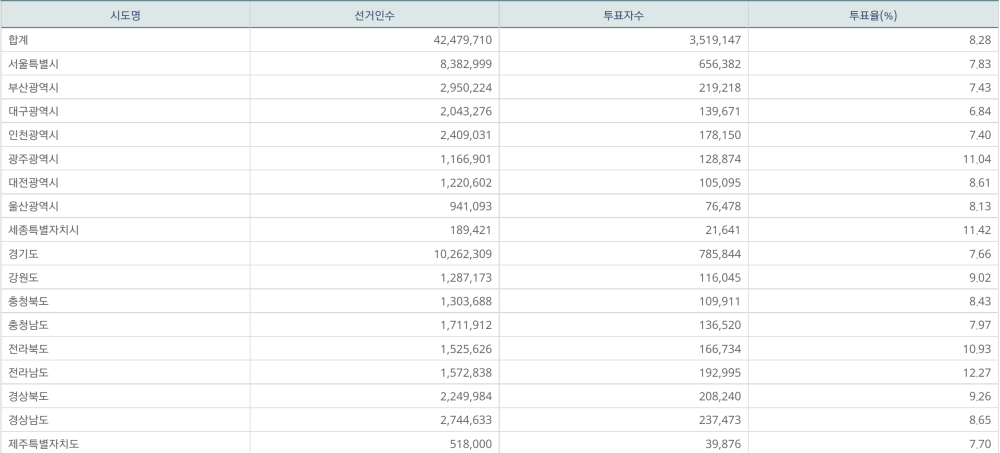
Task: Click the 시도명 column header
Action: tap(124, 15)
